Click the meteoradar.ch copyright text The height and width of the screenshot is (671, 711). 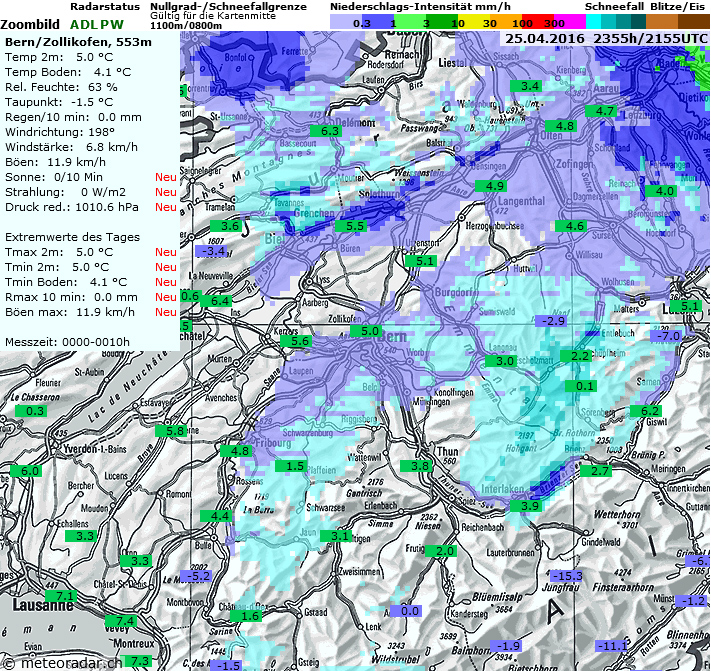(62, 662)
